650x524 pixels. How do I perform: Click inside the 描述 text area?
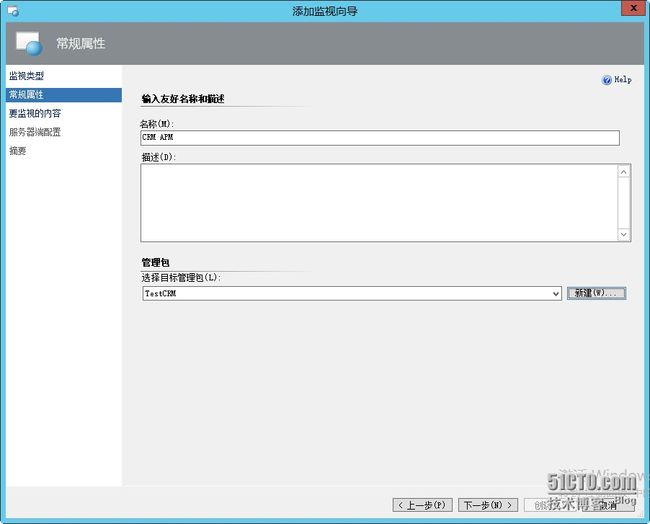pyautogui.click(x=379, y=203)
